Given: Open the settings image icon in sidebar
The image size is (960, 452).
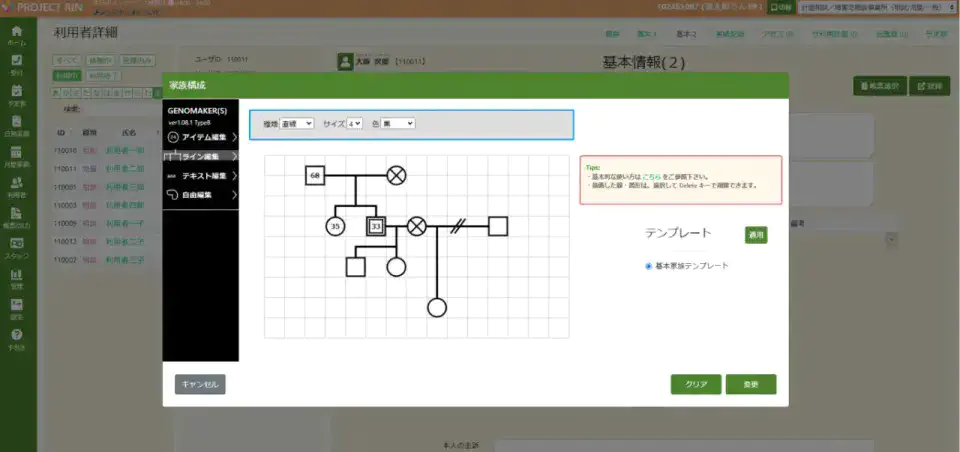Looking at the screenshot, I should pyautogui.click(x=17, y=304).
